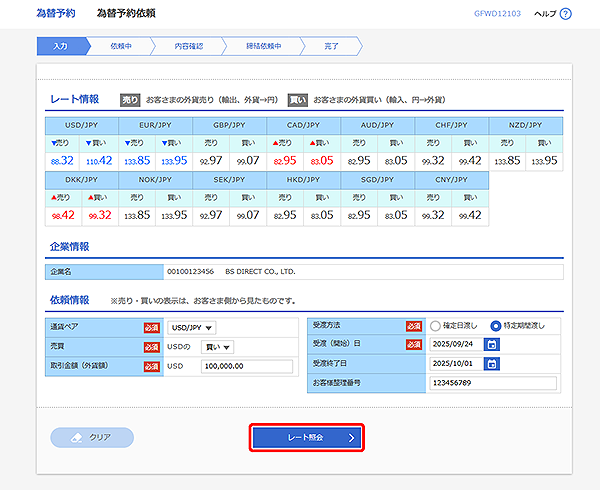This screenshot has width=600, height=490.
Task: Open calendar for 受渡終了日 date
Action: coord(492,363)
